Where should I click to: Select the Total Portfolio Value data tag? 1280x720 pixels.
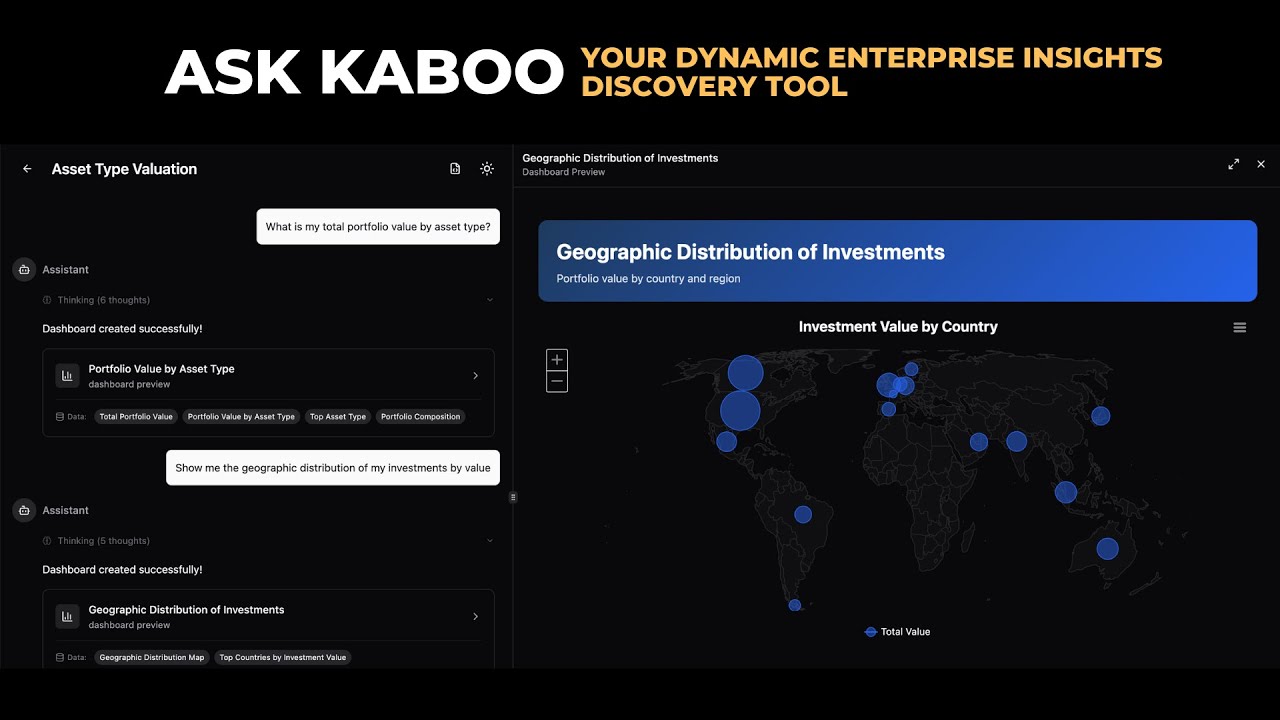click(136, 417)
